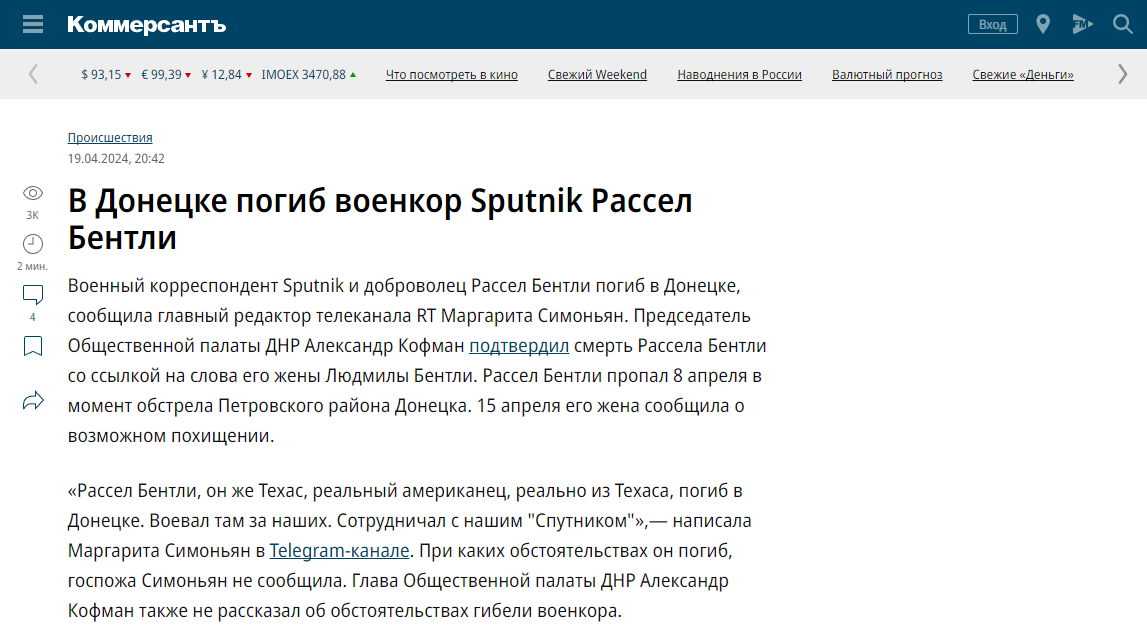Screen dimensions: 1147x642
Task: Click the views eye icon
Action: (x=33, y=193)
